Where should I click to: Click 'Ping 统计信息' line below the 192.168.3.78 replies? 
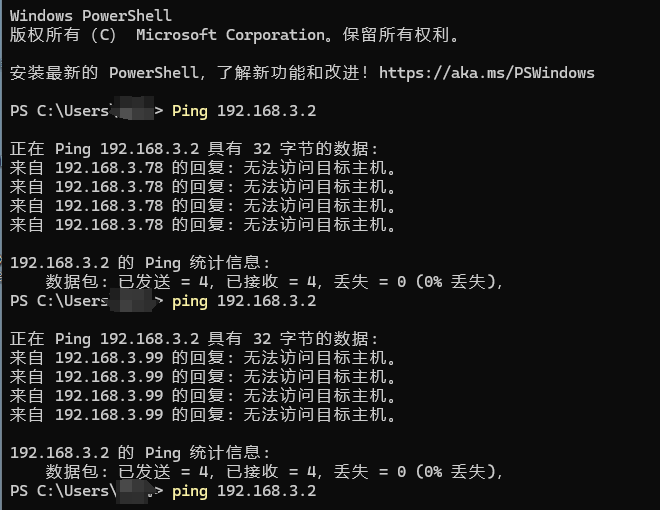[x=140, y=263]
